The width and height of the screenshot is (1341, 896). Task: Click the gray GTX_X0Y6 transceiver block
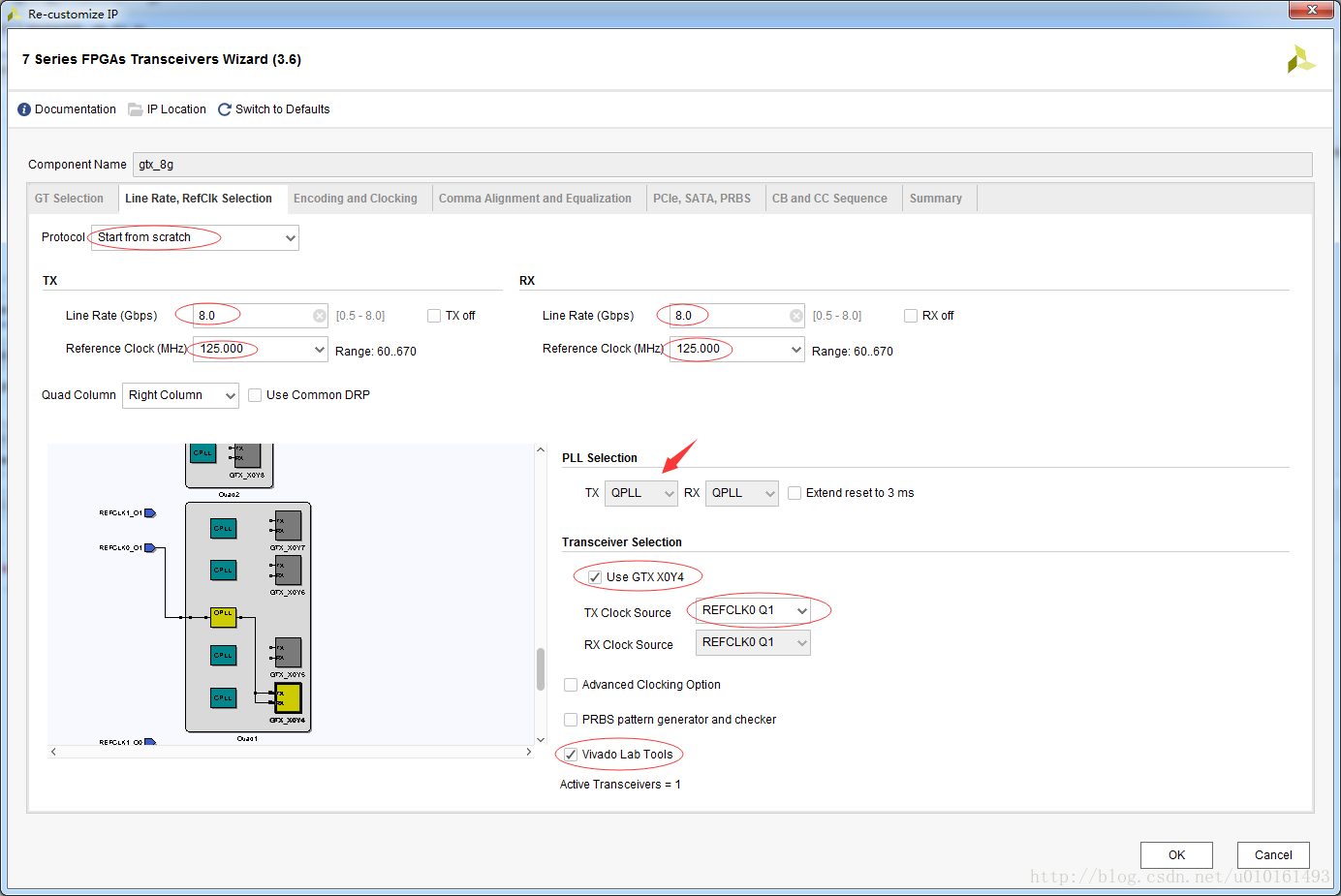coord(288,570)
